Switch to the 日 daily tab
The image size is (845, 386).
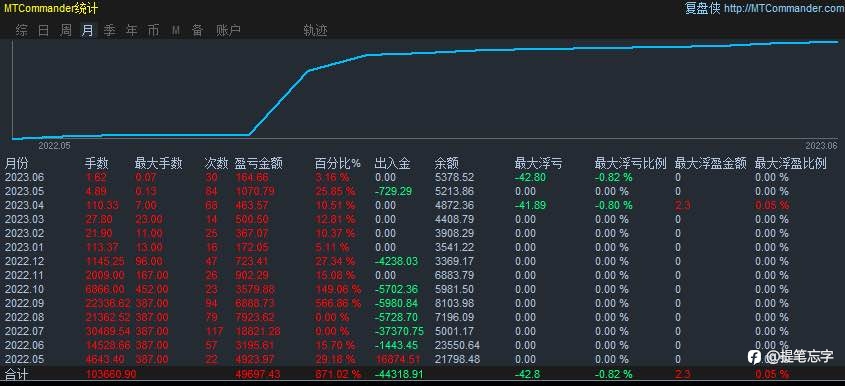44,30
